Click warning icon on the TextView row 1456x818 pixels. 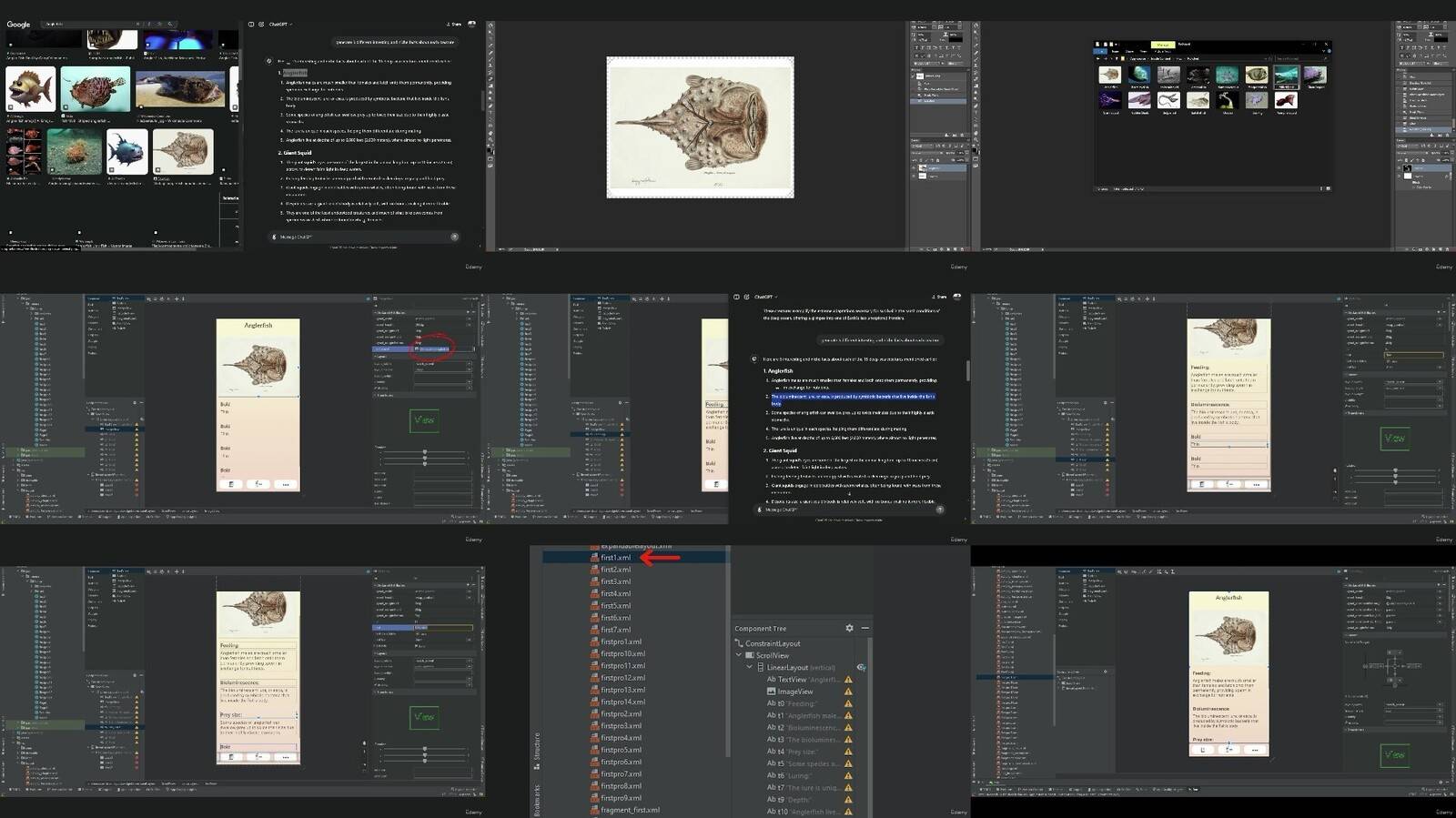point(848,680)
